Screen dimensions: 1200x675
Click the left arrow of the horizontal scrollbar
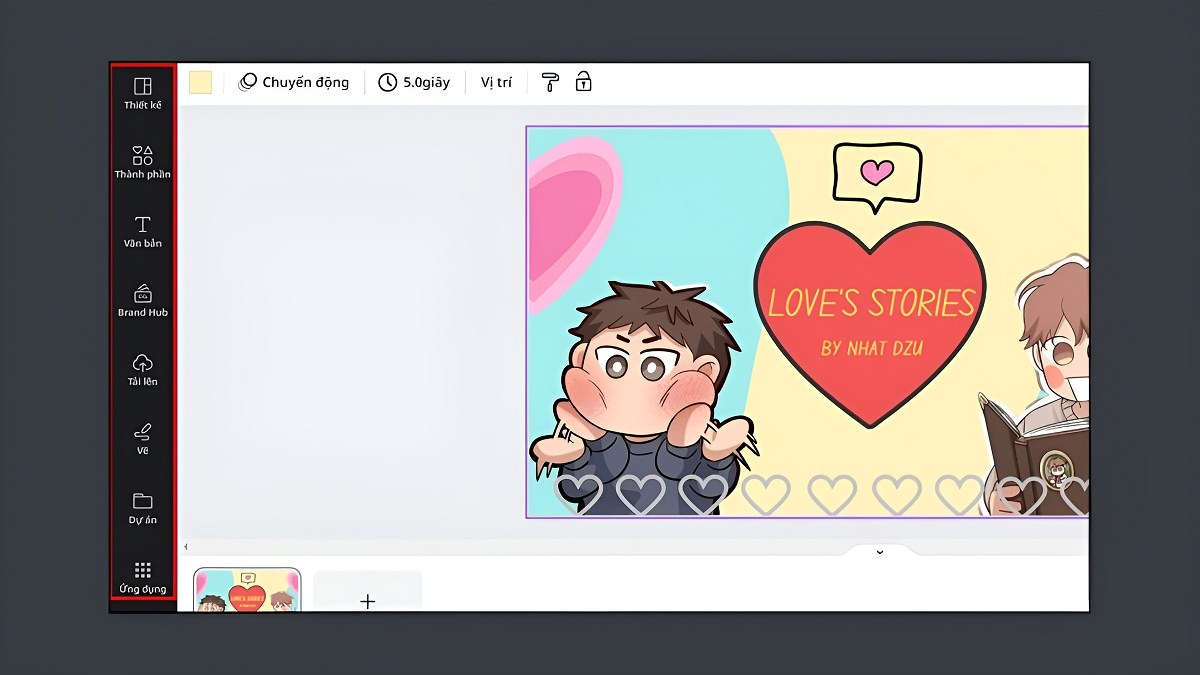click(185, 547)
